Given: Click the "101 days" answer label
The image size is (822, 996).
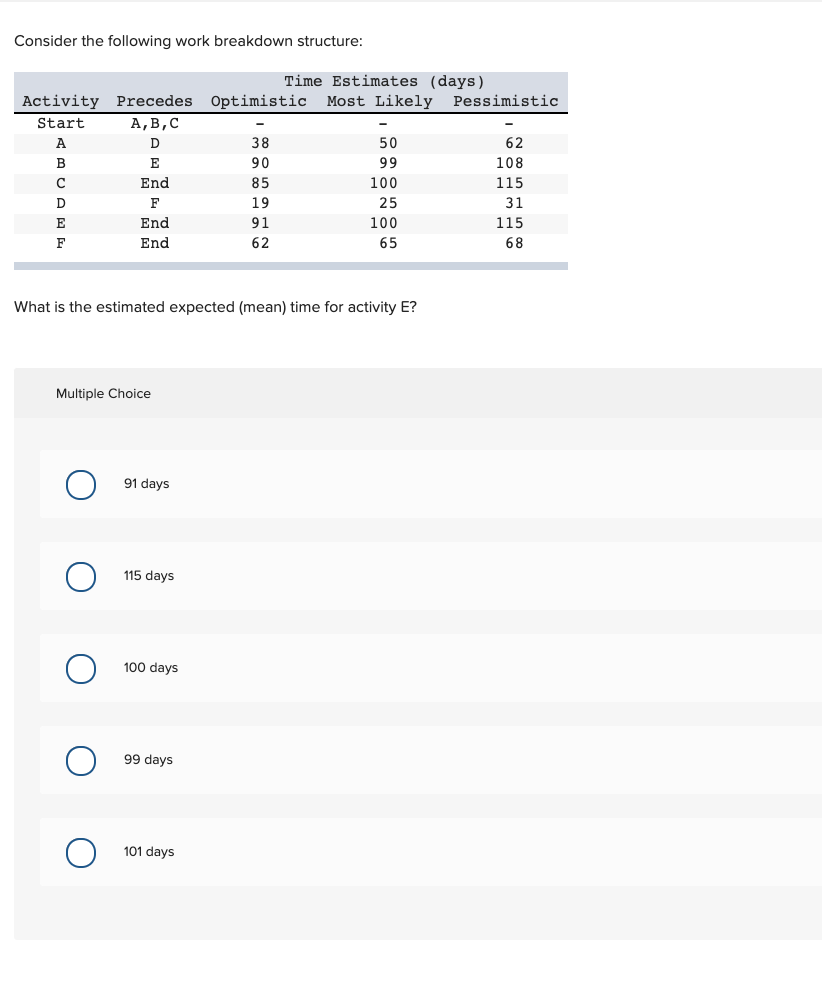Looking at the screenshot, I should pyautogui.click(x=148, y=852).
